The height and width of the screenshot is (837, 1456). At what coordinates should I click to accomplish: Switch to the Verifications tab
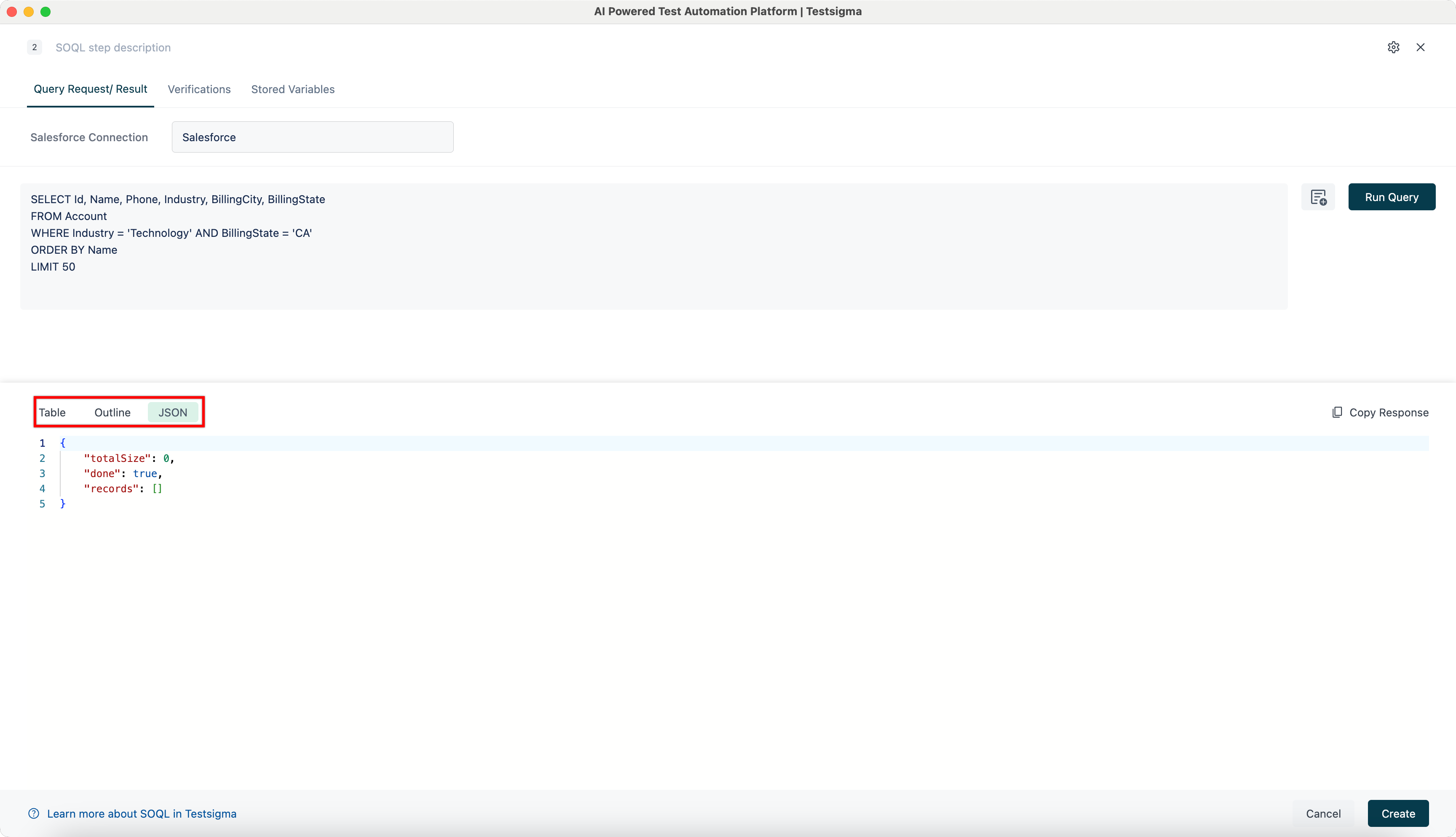pyautogui.click(x=199, y=89)
